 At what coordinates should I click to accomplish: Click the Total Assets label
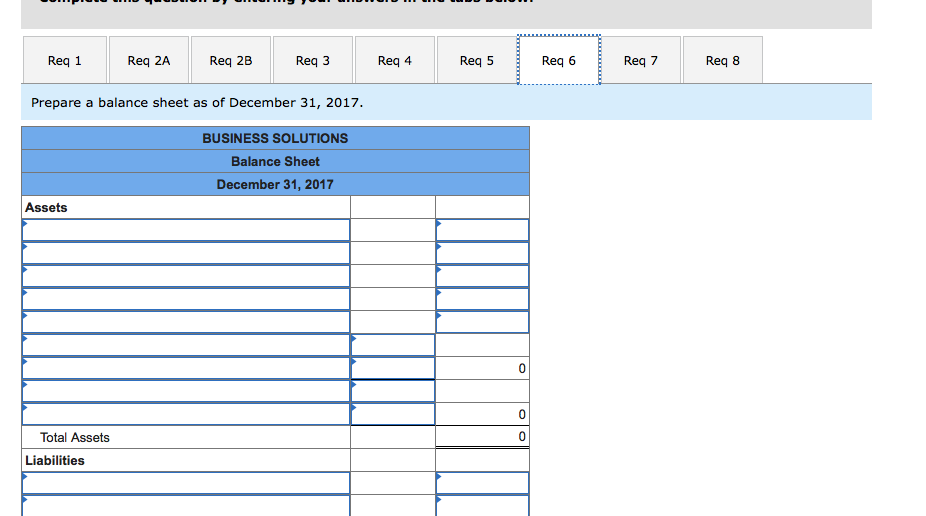(x=75, y=437)
